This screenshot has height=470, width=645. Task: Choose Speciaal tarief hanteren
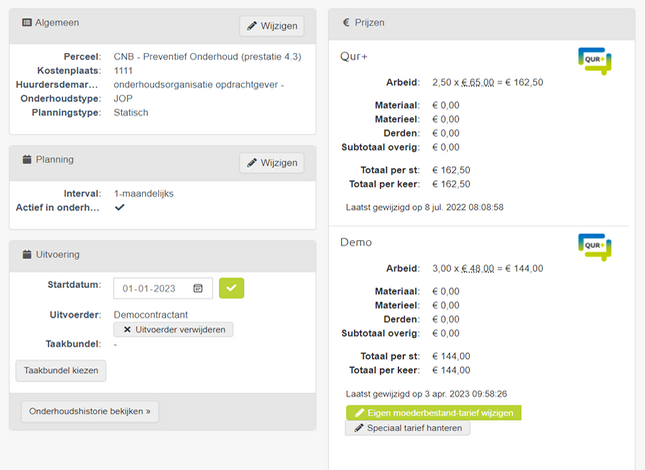click(407, 428)
